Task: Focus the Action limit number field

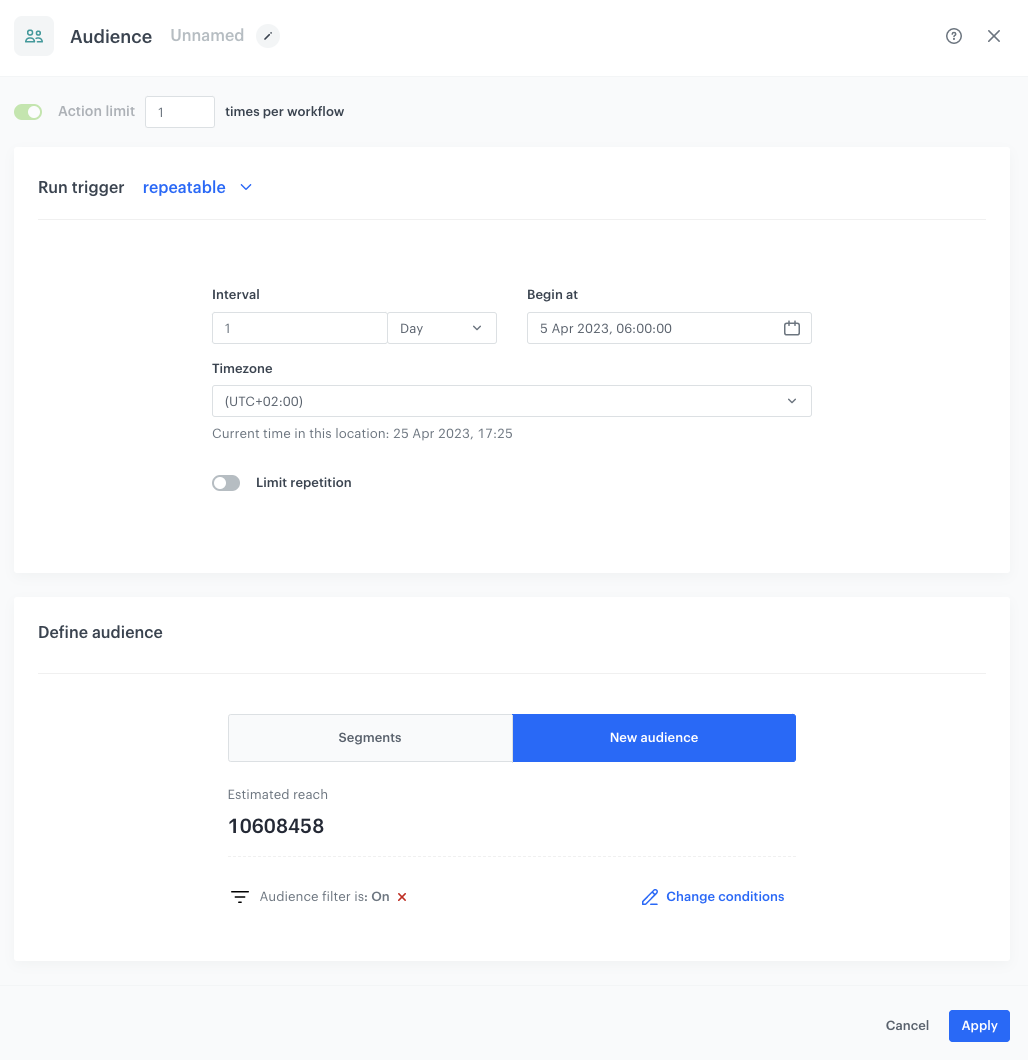Action: 180,112
